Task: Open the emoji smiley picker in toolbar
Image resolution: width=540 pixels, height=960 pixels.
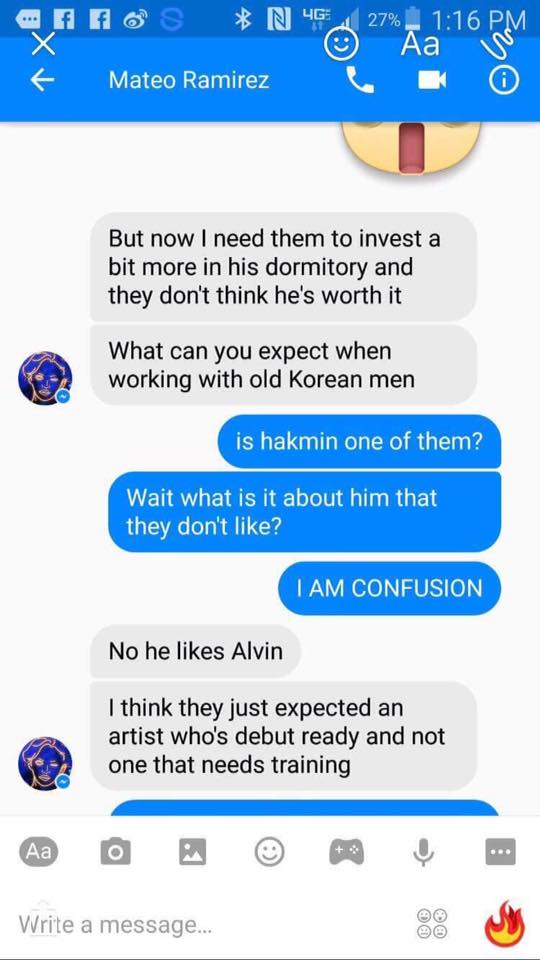Action: [x=269, y=852]
